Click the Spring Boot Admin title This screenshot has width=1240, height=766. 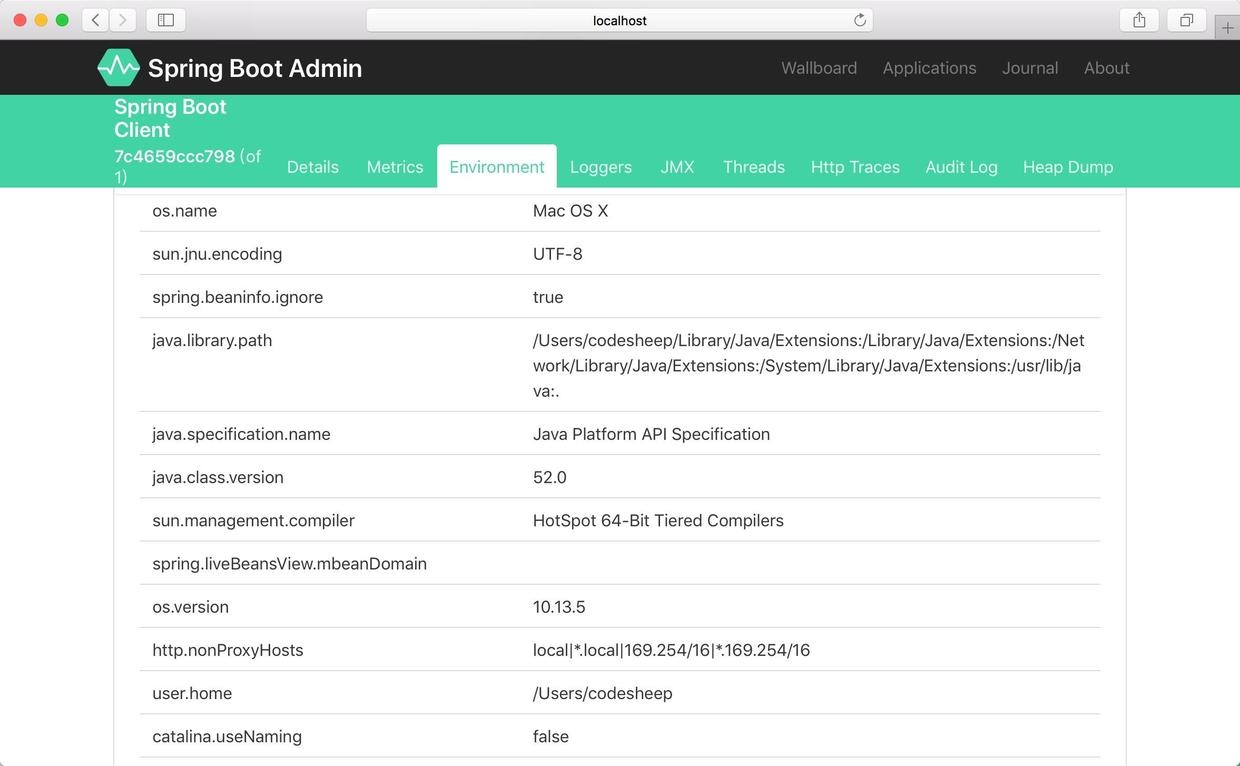point(255,68)
